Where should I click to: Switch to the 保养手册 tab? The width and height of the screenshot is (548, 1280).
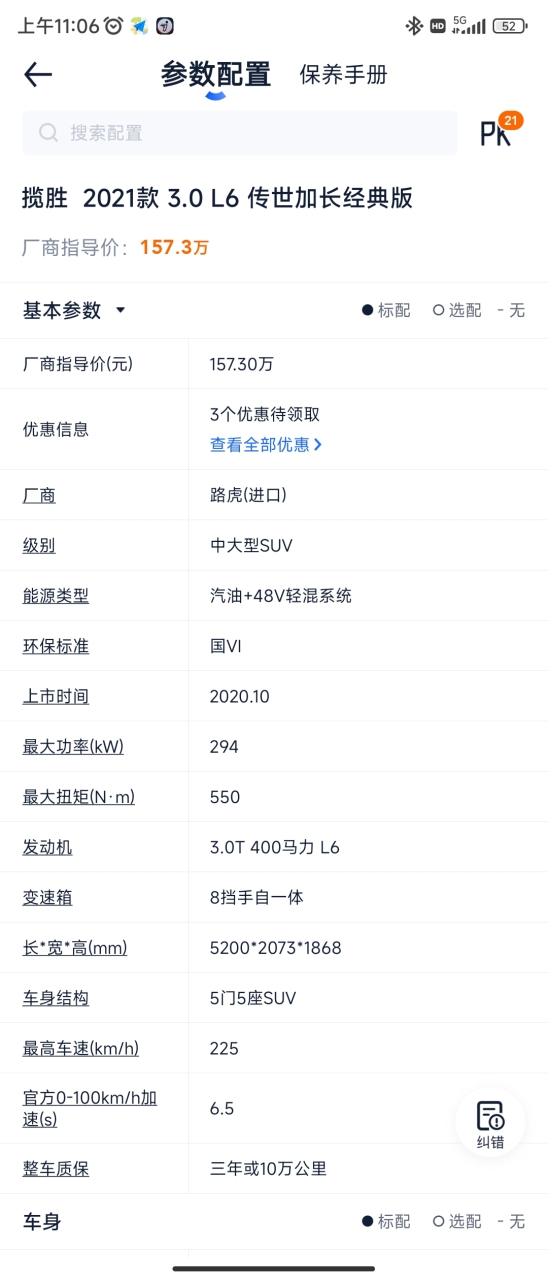pos(343,75)
